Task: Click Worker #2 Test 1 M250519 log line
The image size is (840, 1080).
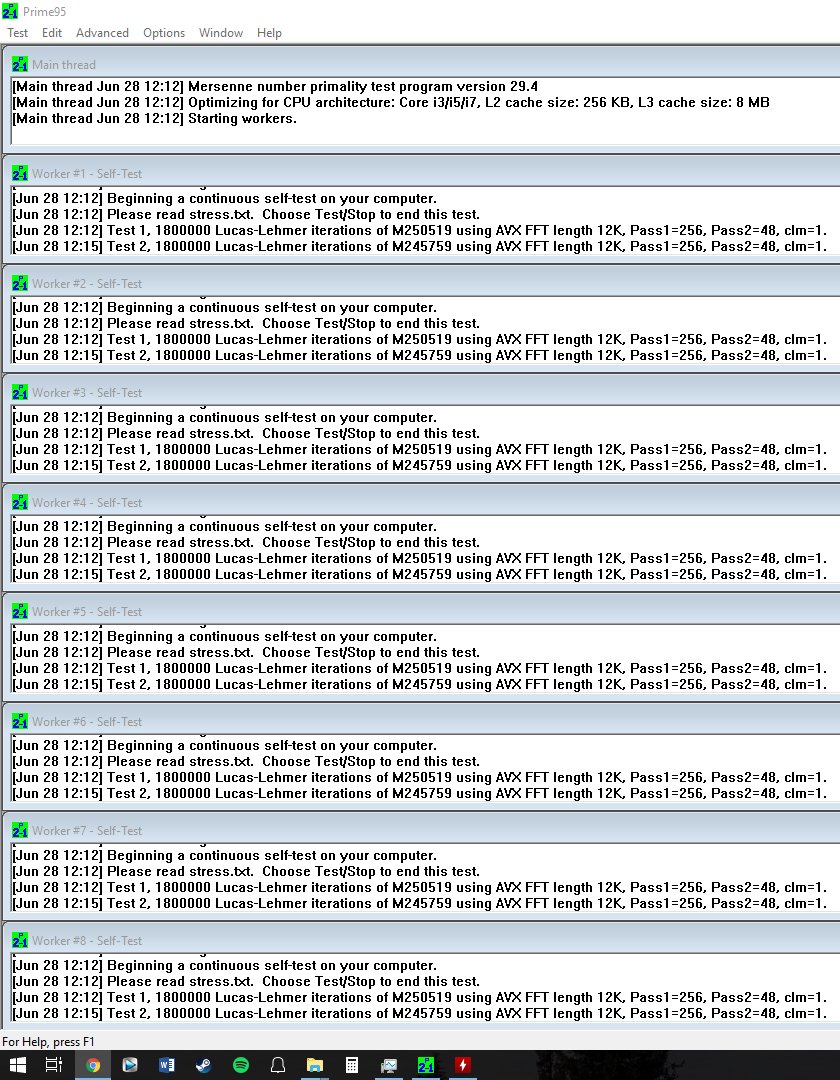Action: click(x=419, y=340)
